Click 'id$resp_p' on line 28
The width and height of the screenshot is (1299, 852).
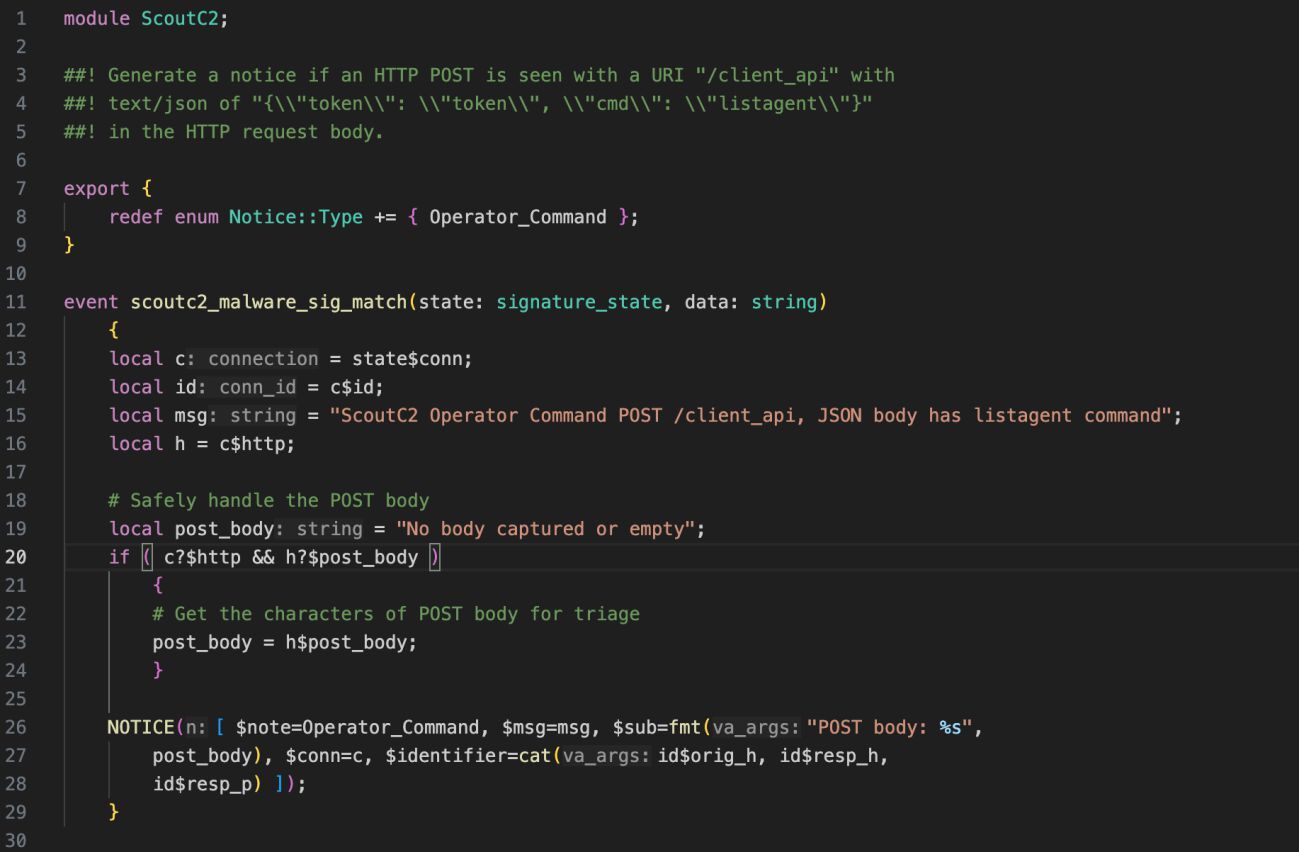coord(203,784)
